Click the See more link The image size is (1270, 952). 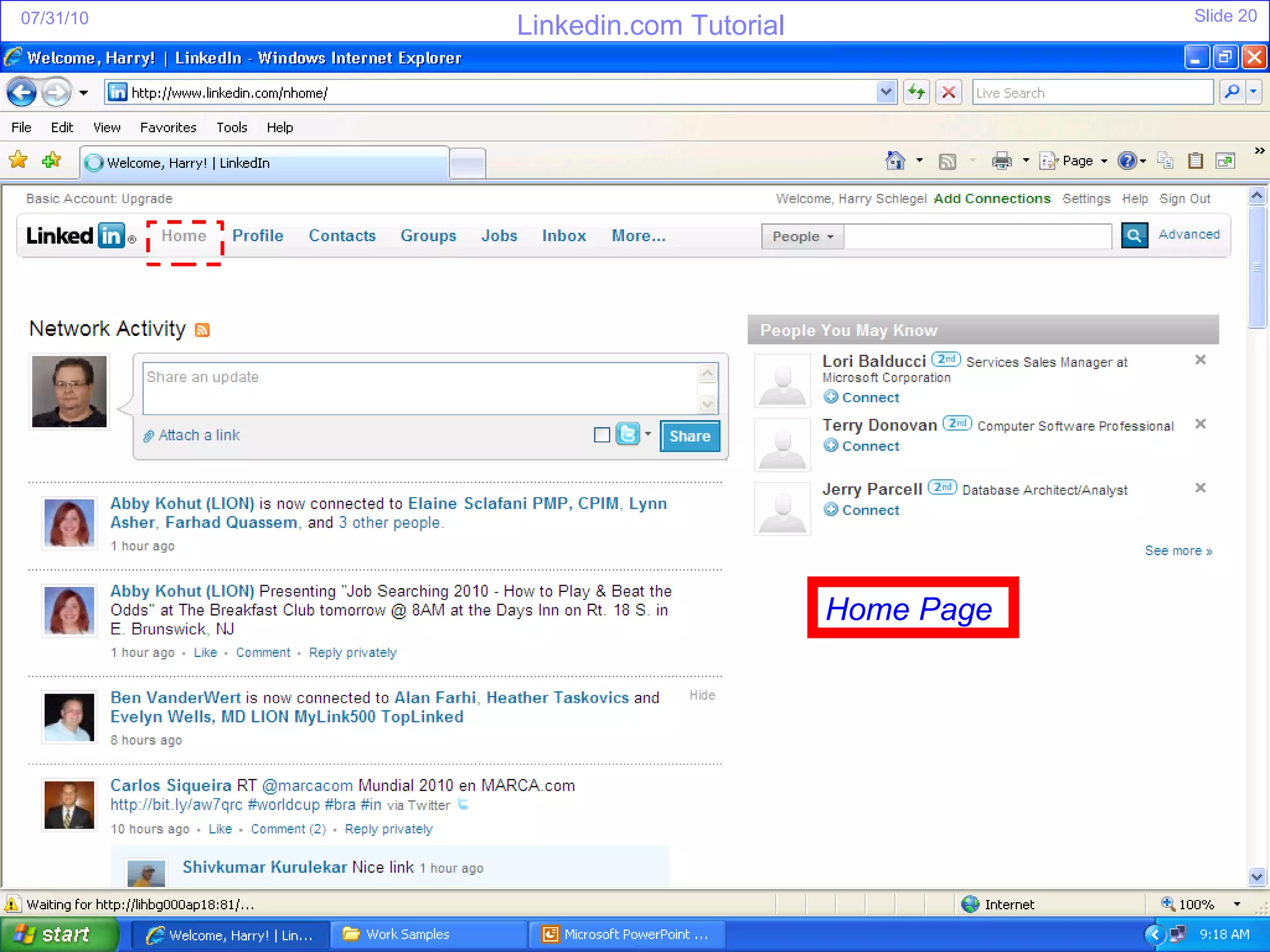point(1178,551)
